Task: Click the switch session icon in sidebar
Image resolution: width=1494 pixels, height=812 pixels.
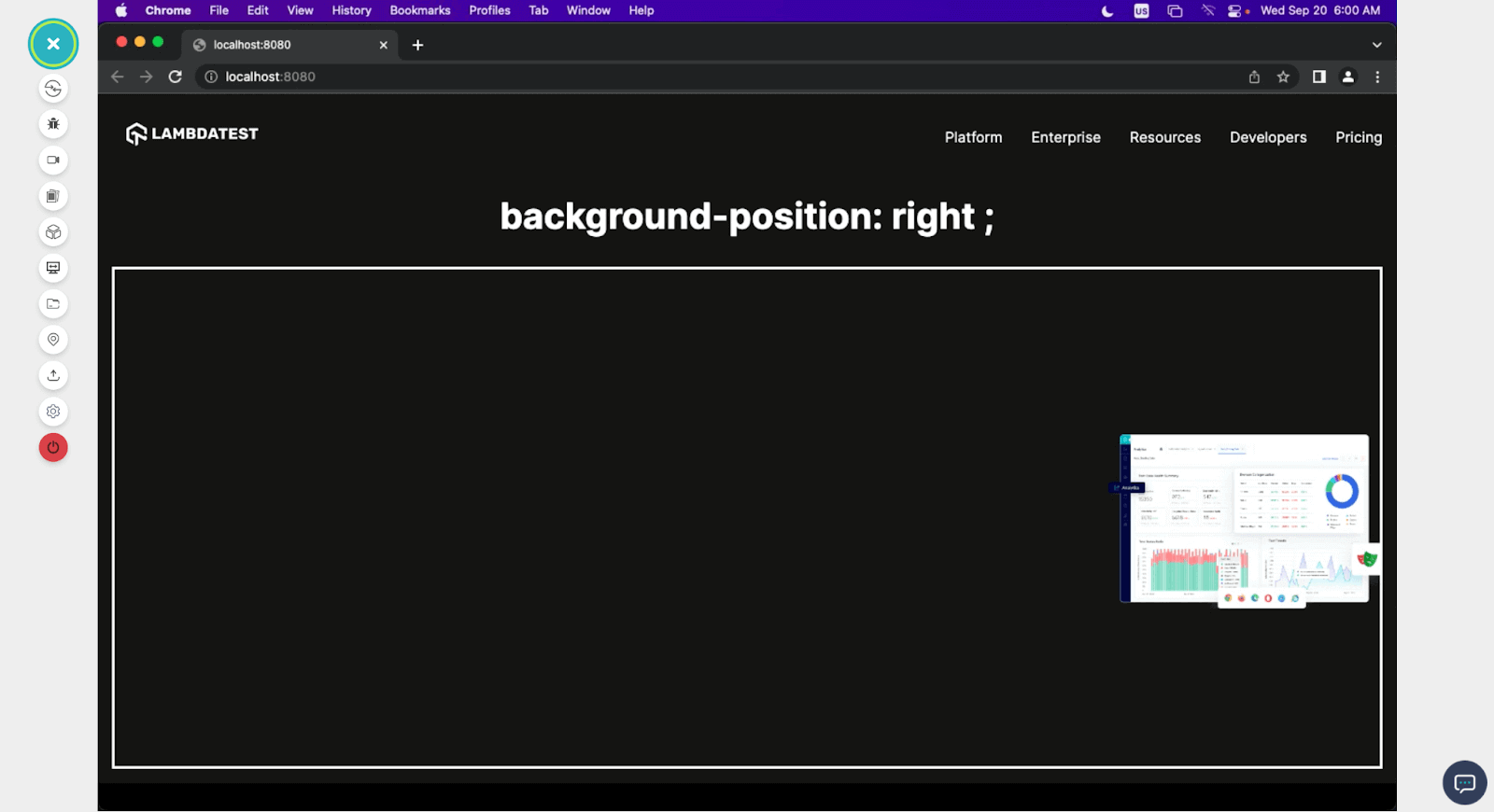Action: (53, 89)
